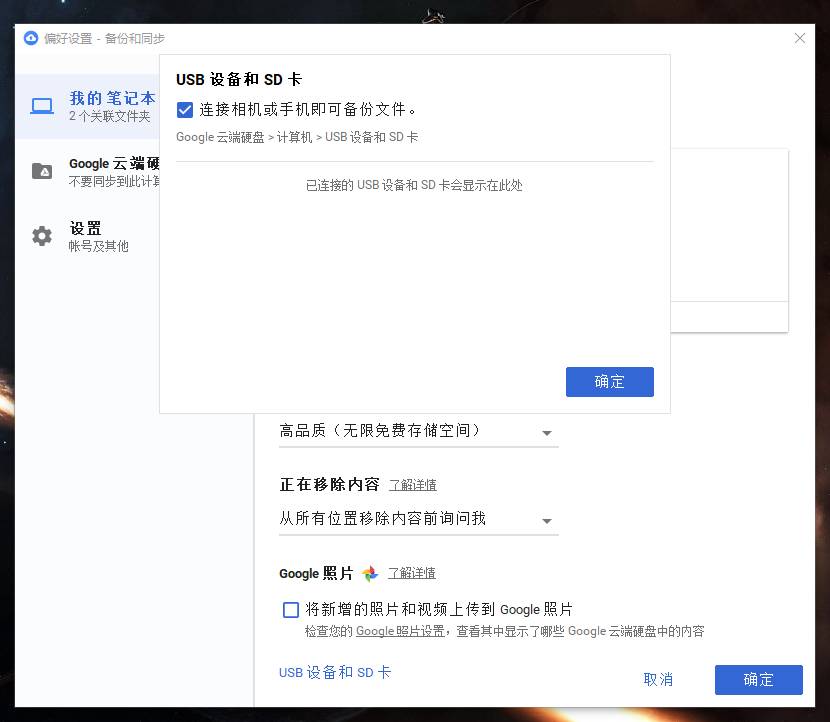
Task: Open the 高品质（无限免费存储空间）dropdown
Action: (x=418, y=431)
